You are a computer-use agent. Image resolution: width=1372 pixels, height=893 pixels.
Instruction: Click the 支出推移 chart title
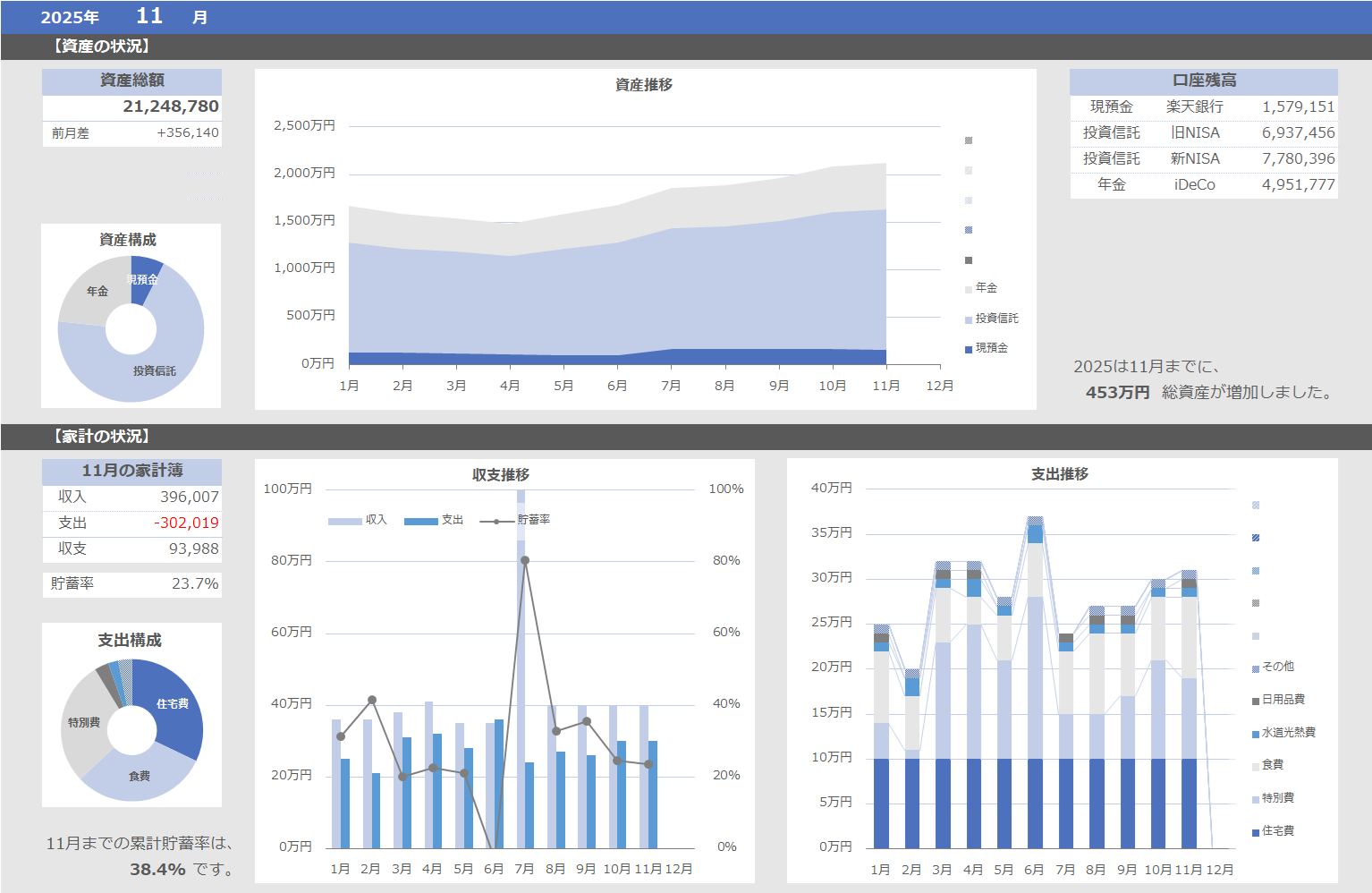click(1060, 474)
